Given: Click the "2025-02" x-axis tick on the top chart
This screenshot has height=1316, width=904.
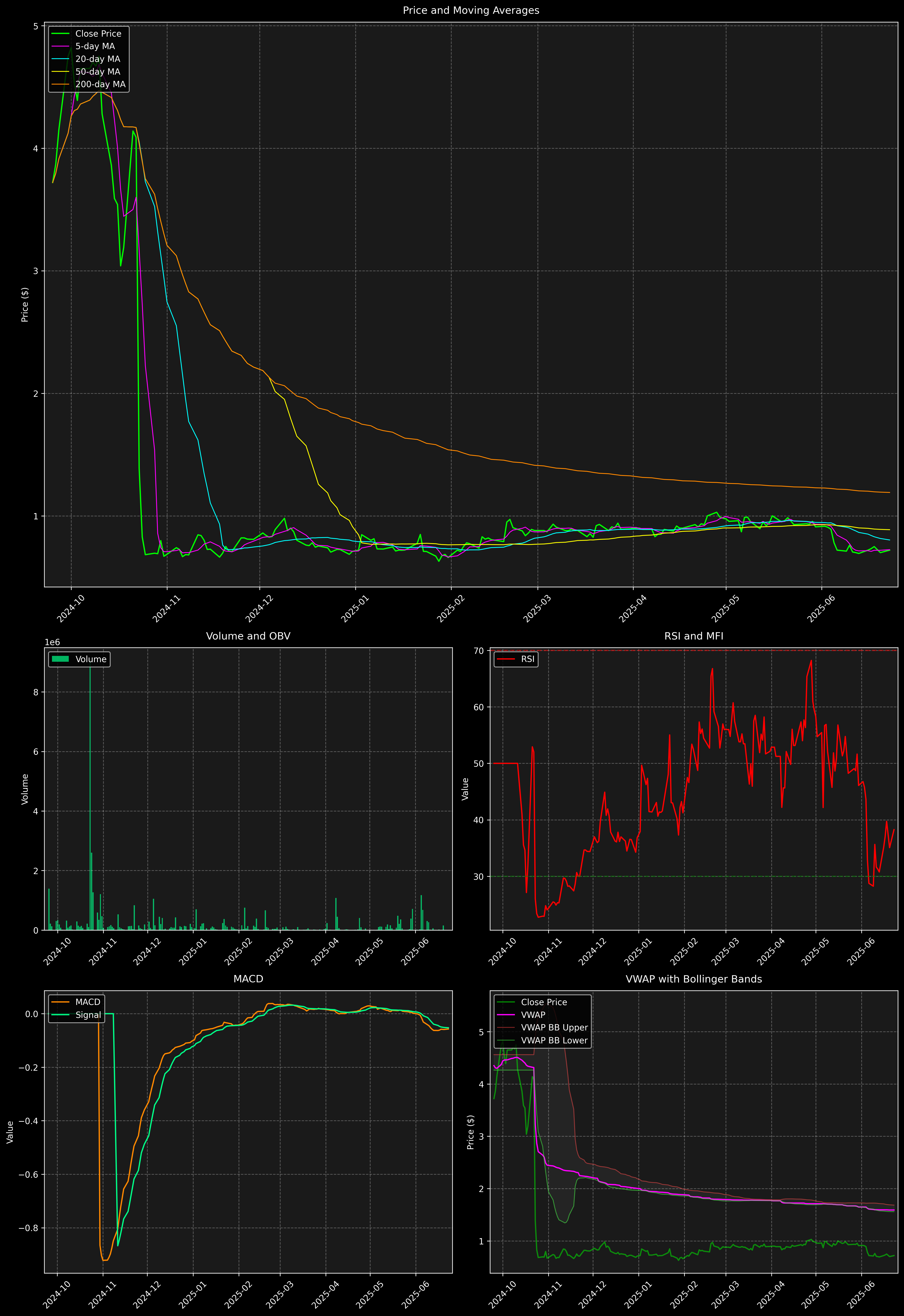Looking at the screenshot, I should tap(451, 609).
